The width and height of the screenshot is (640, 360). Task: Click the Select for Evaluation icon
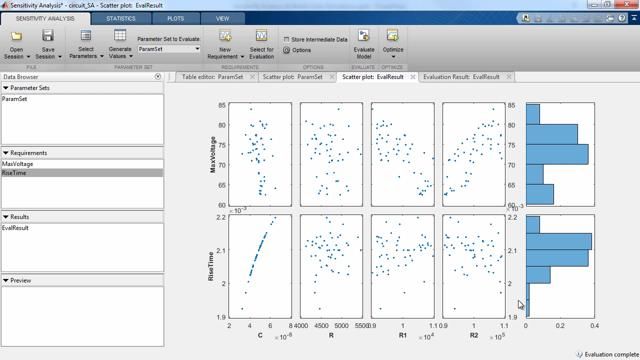click(261, 36)
